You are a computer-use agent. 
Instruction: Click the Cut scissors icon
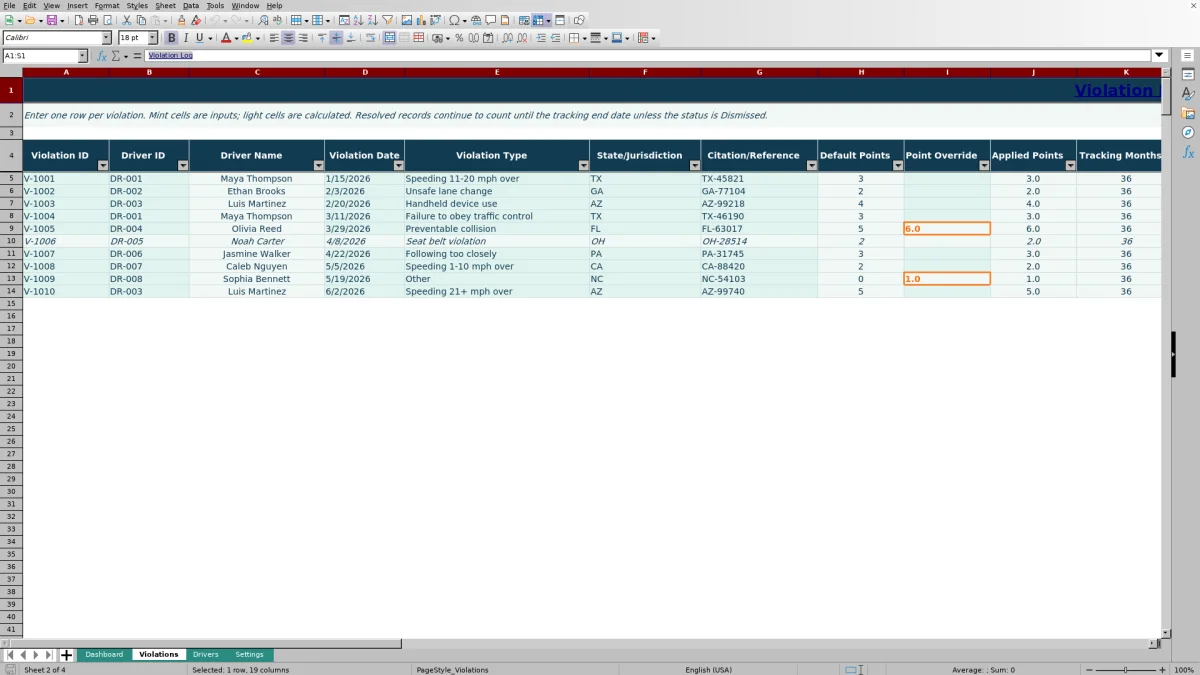tap(127, 20)
